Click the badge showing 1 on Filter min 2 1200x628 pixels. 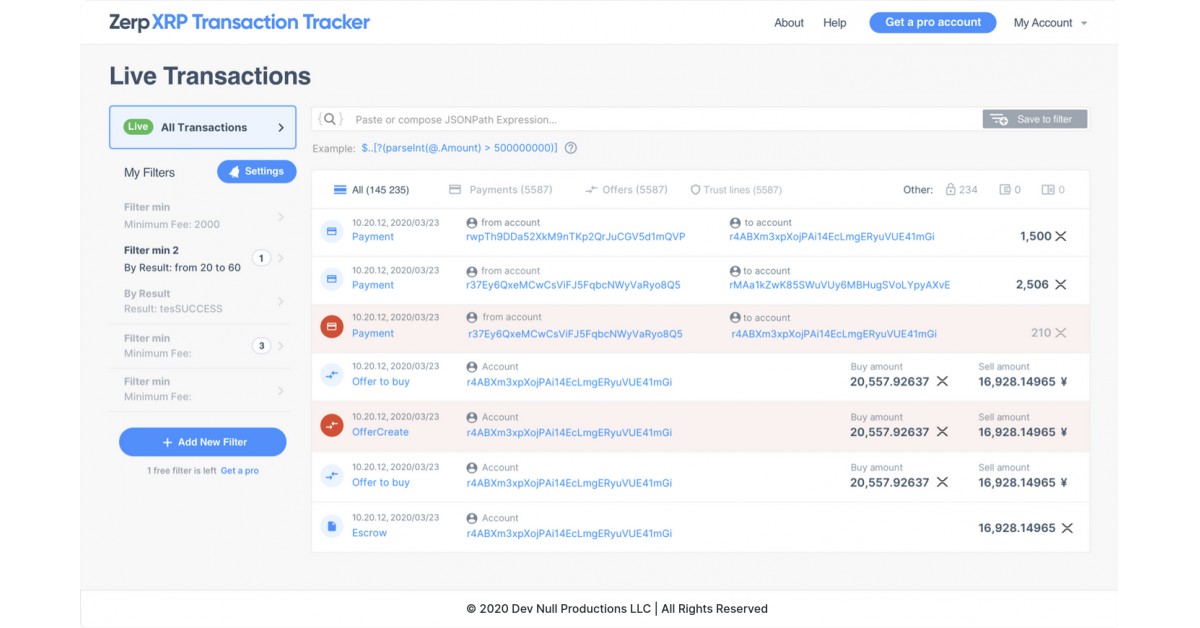(x=261, y=258)
